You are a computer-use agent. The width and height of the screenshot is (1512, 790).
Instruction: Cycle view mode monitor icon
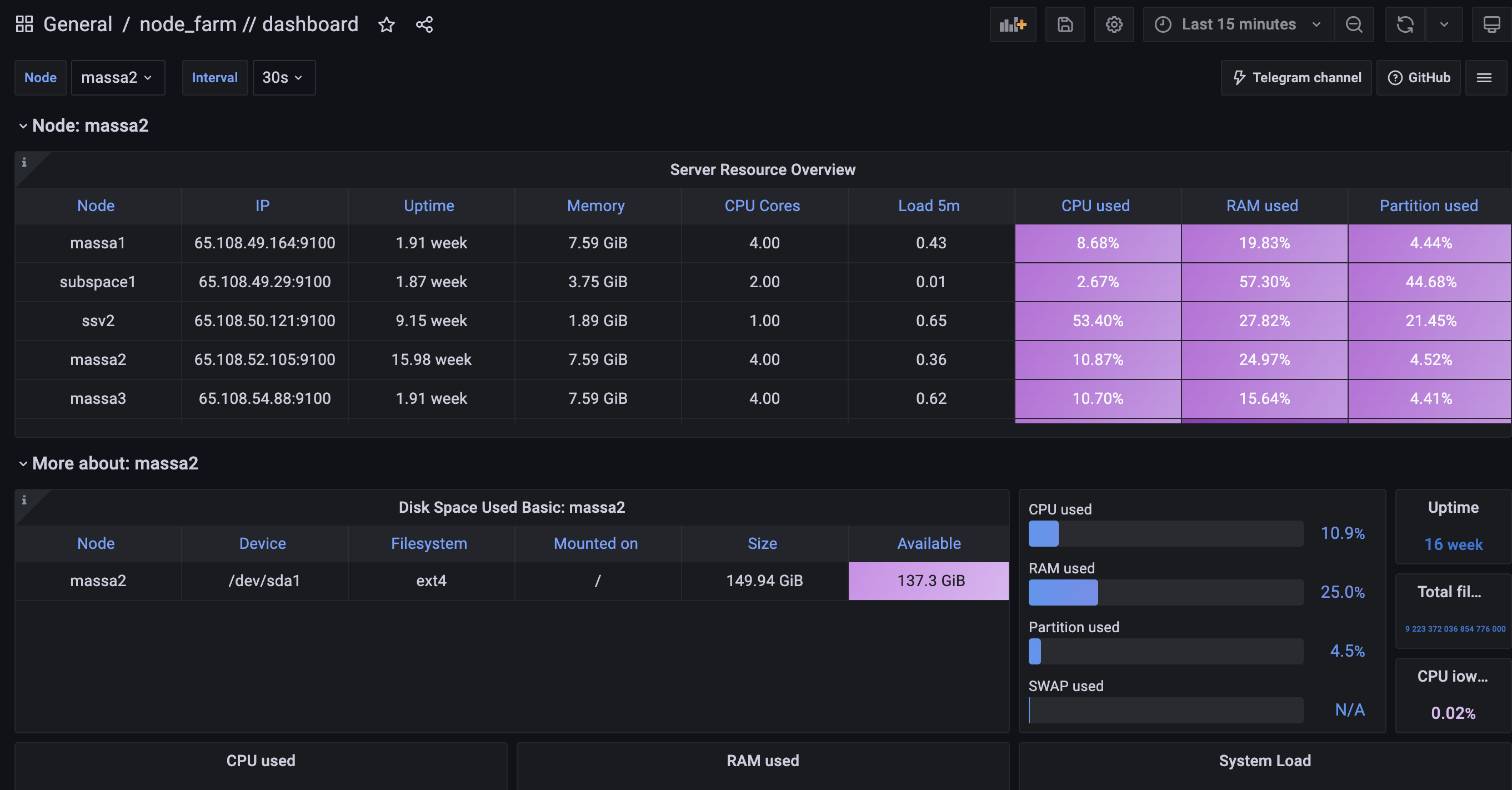pyautogui.click(x=1491, y=24)
